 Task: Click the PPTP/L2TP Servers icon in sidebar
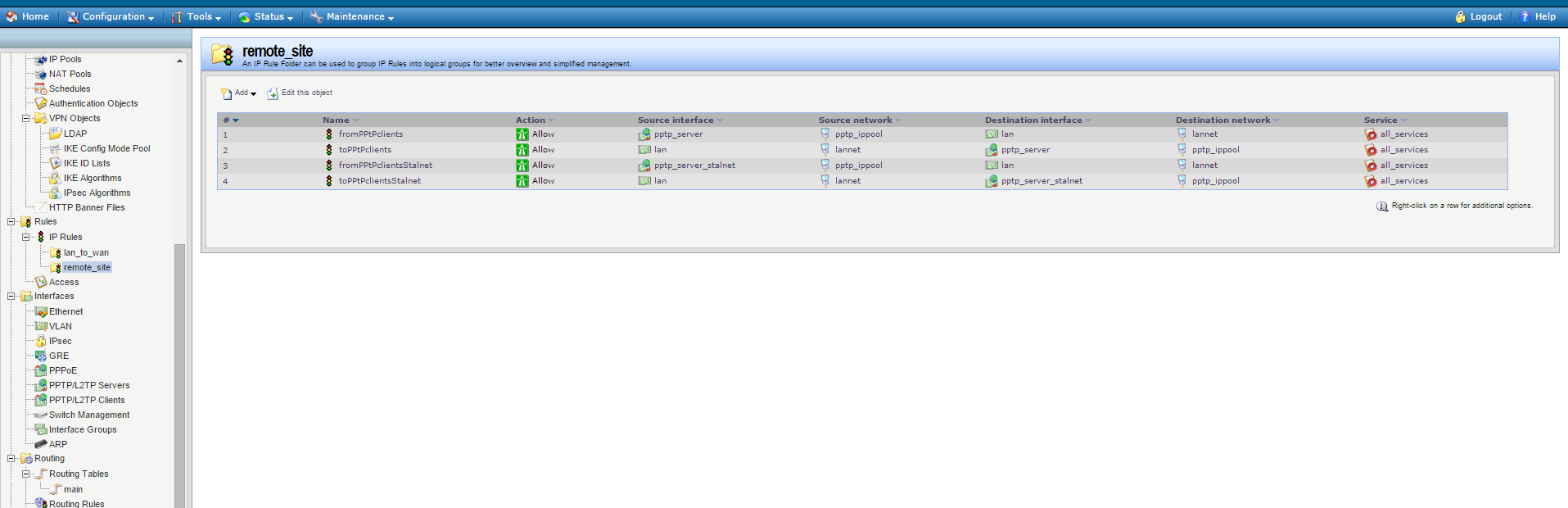tap(40, 385)
